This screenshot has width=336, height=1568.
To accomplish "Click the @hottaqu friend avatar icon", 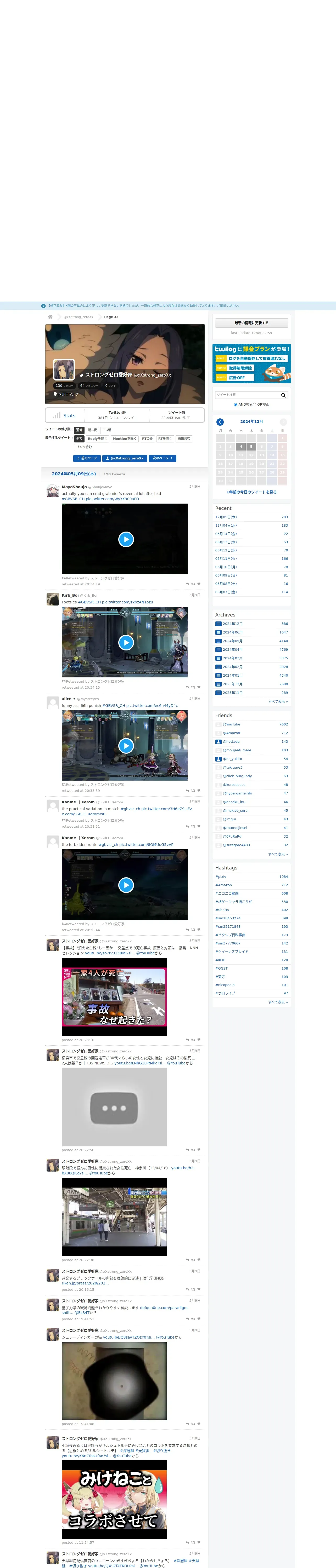I will [218, 741].
